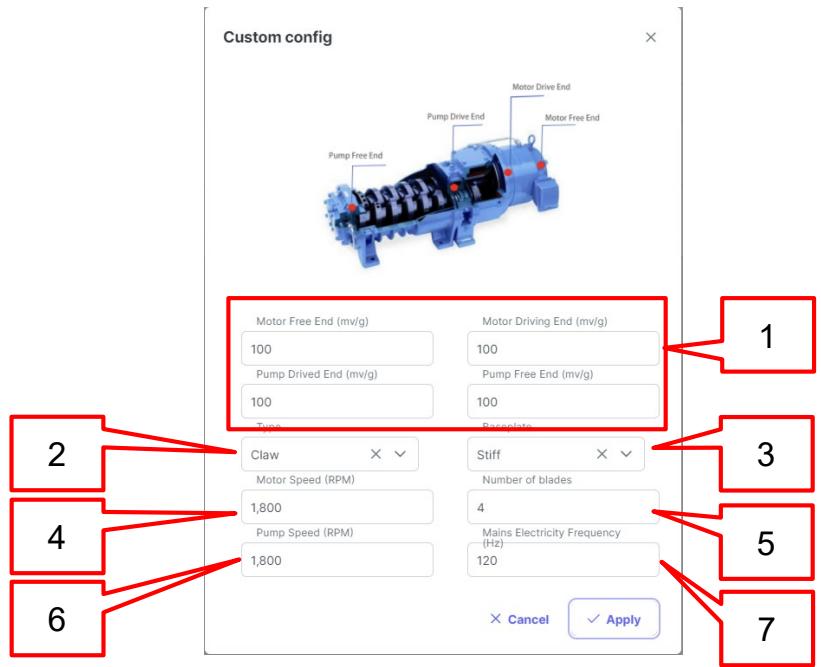Clear the Stiff baseplate selection
Screen dimensions: 821x667
[602, 454]
